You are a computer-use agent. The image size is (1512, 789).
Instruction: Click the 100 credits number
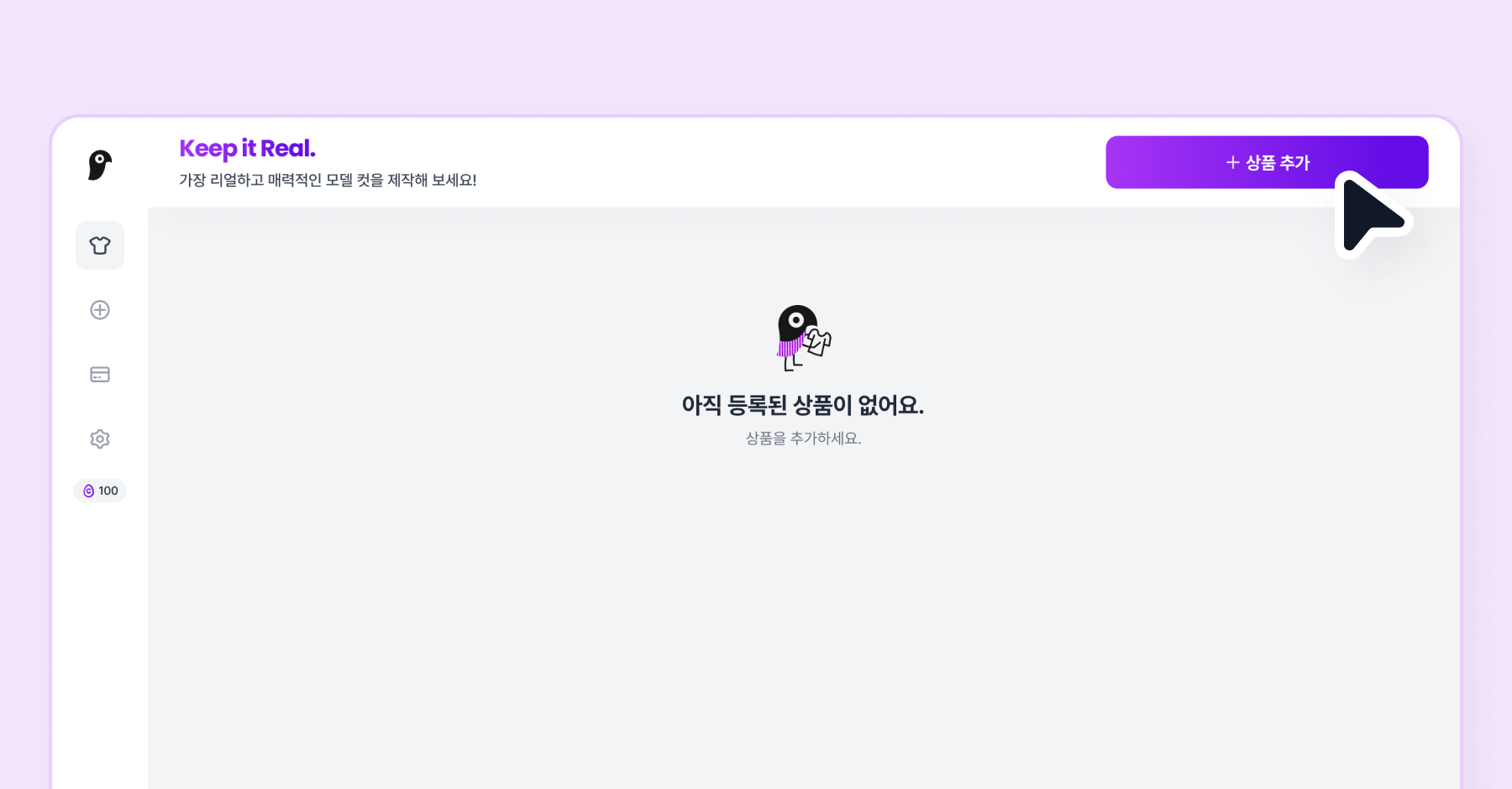coord(108,491)
